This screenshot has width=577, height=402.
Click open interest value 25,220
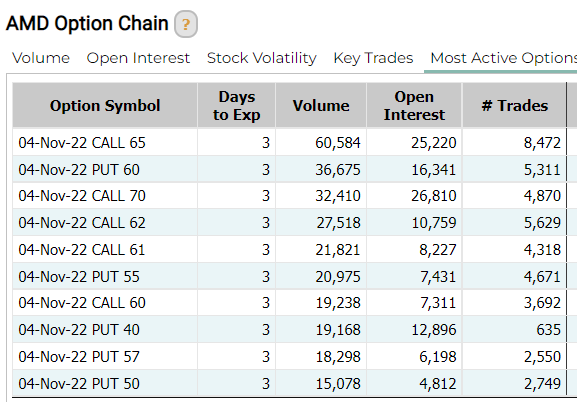434,143
